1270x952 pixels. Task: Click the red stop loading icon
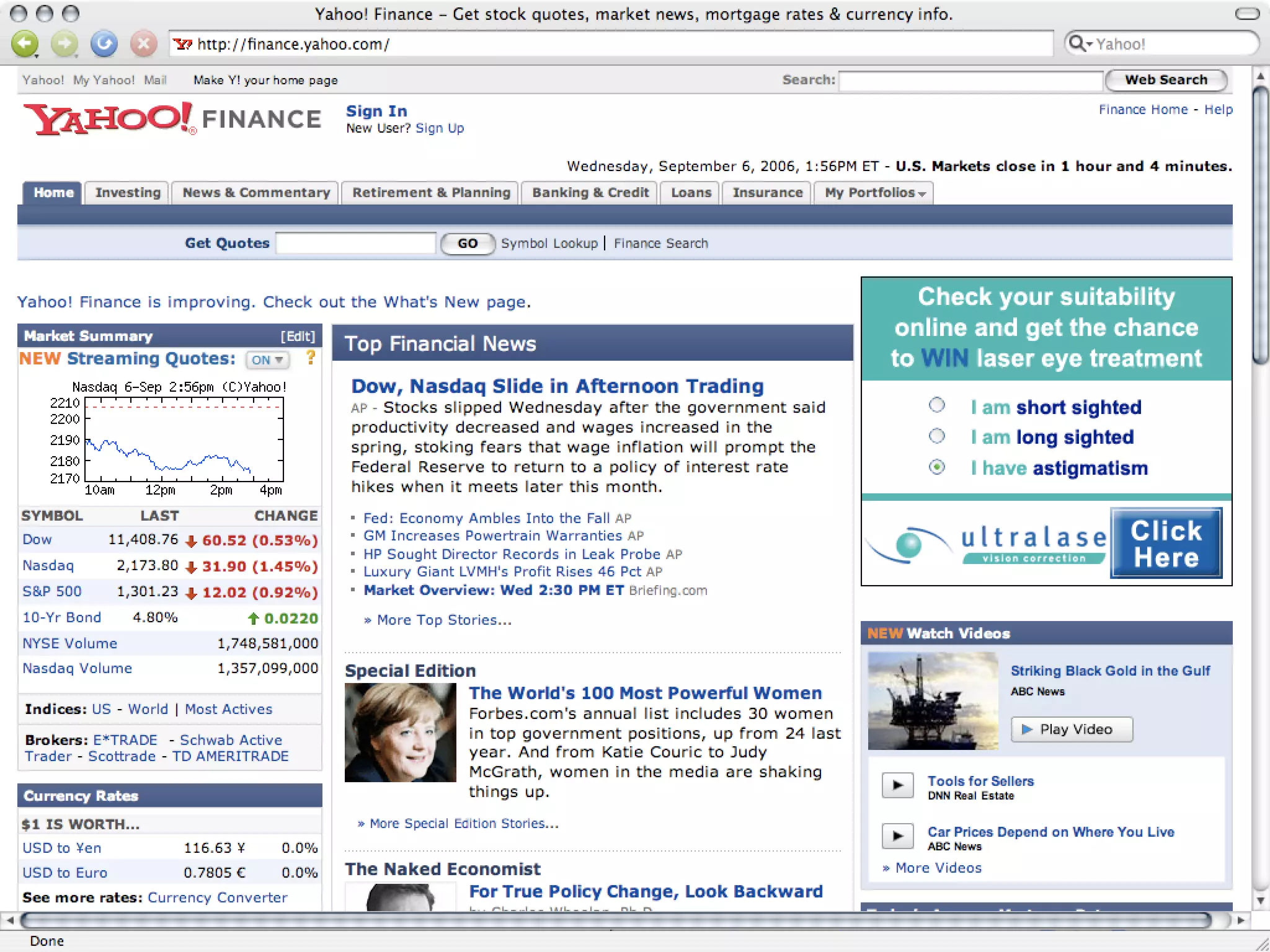[x=143, y=44]
